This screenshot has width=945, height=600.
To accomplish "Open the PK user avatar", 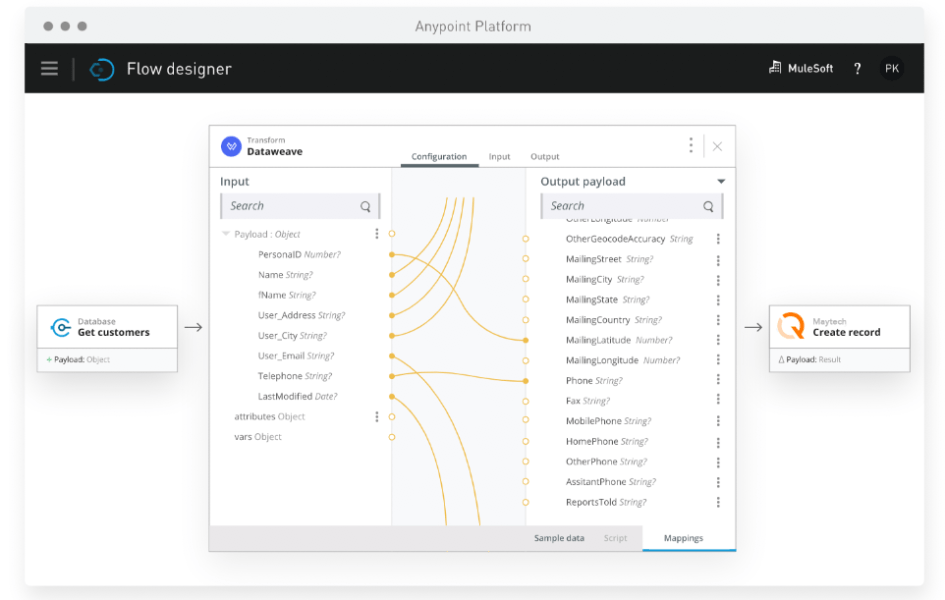I will (x=891, y=69).
